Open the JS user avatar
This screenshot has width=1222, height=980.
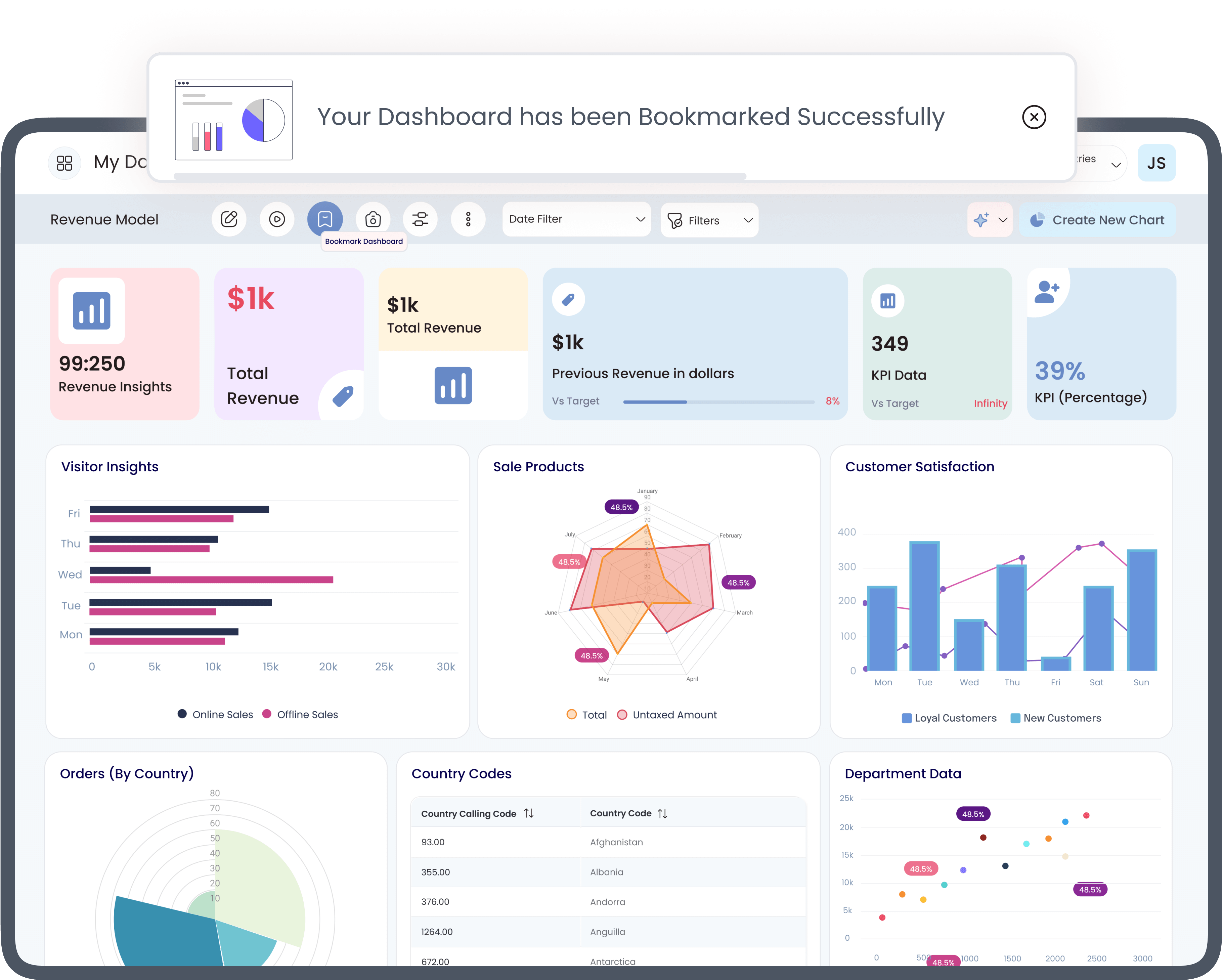click(1156, 163)
